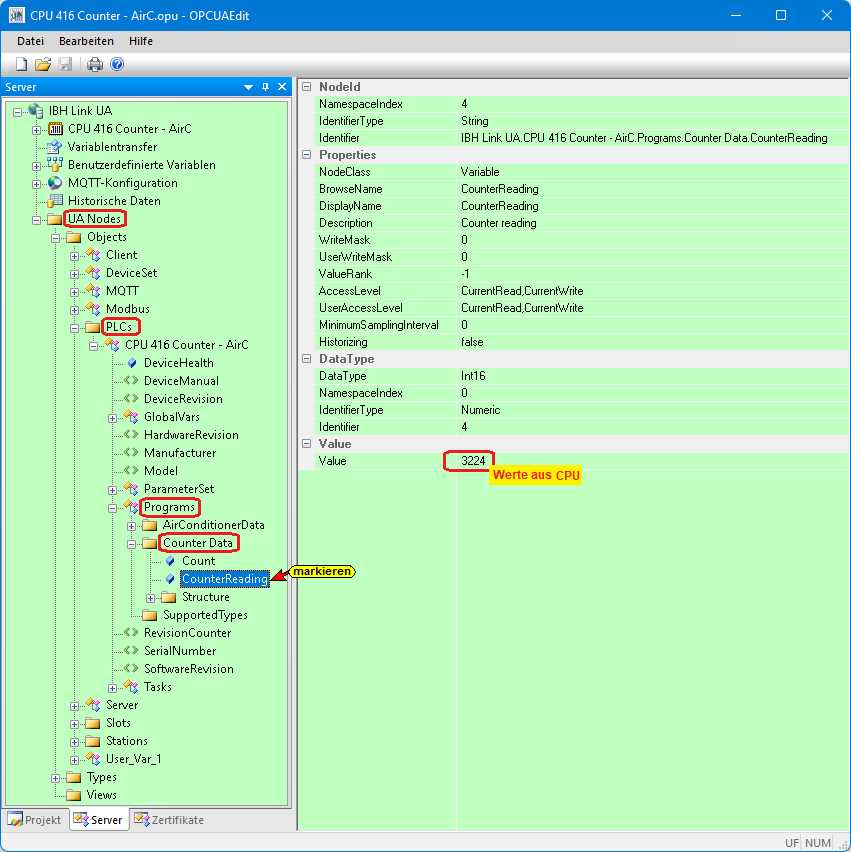Click the DeviceSet object icon
851x852 pixels.
[x=93, y=273]
